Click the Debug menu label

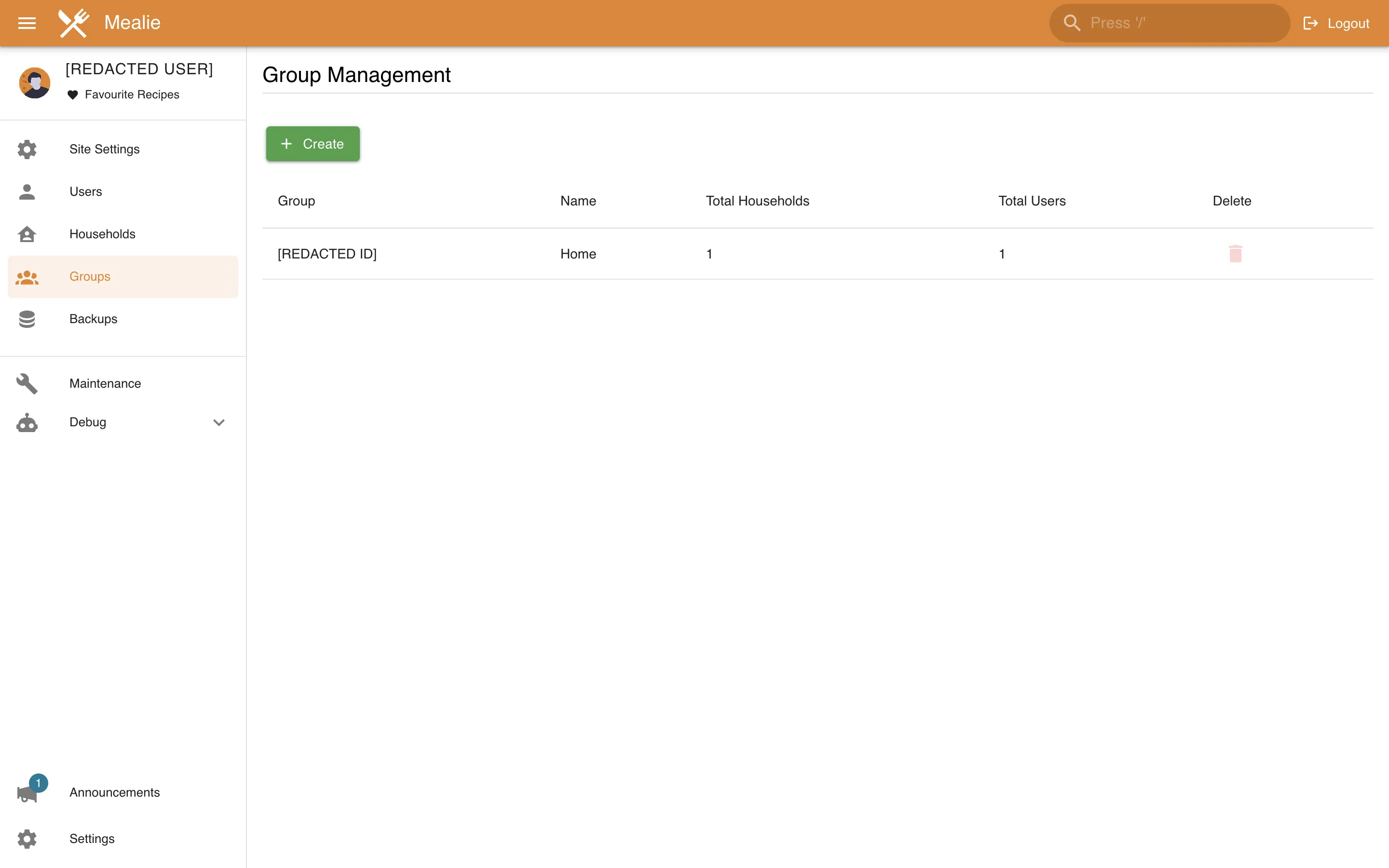[88, 422]
